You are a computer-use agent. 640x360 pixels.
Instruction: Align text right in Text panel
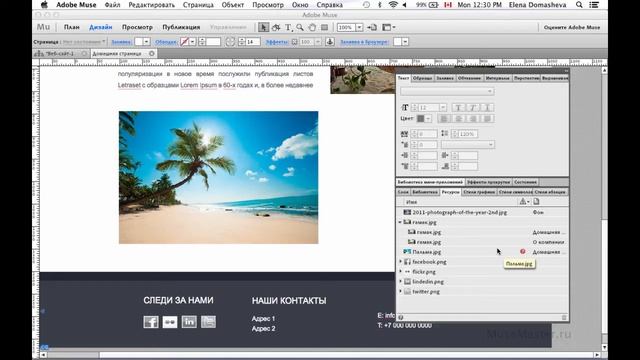(x=473, y=119)
